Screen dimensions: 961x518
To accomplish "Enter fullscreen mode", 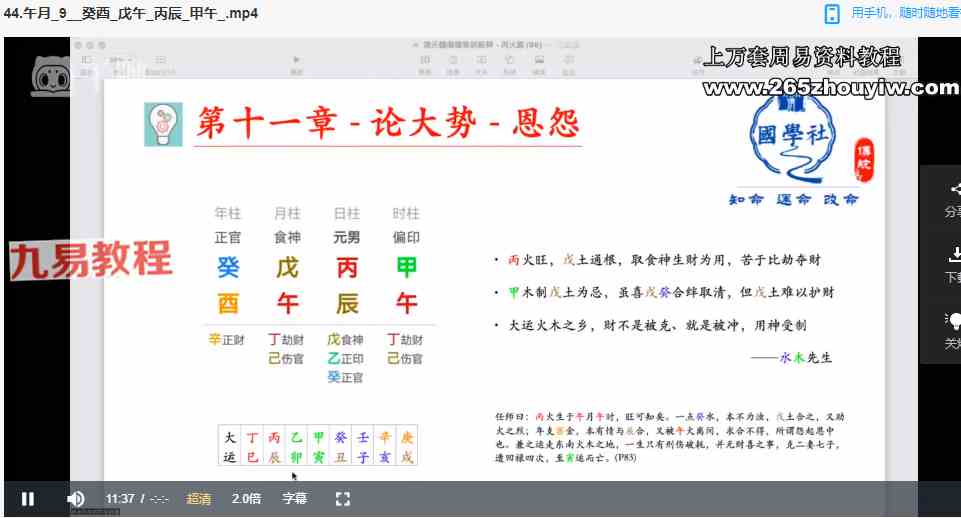I will (x=343, y=499).
